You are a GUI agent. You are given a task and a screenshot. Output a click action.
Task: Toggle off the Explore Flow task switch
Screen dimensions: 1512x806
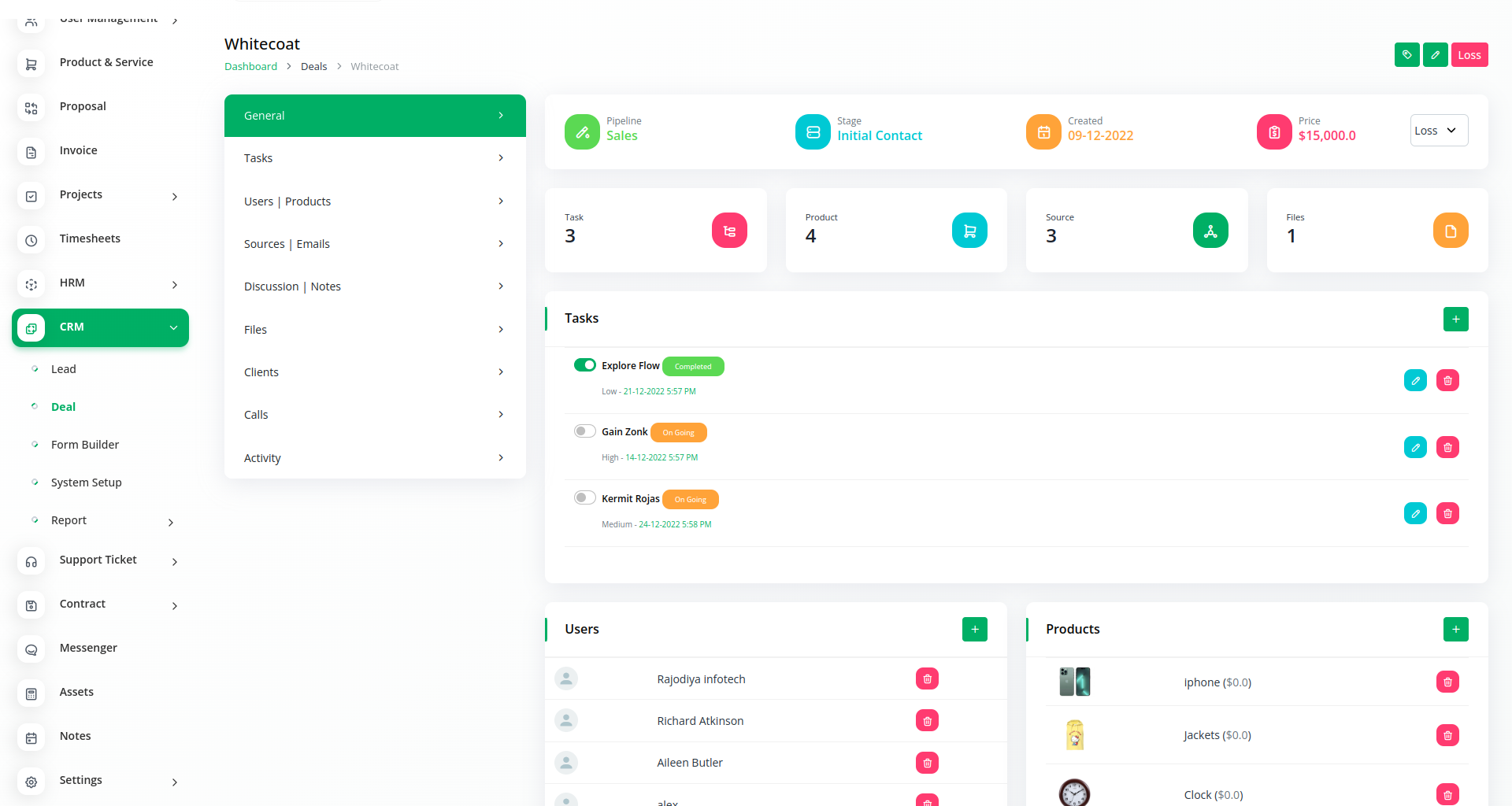tap(584, 365)
